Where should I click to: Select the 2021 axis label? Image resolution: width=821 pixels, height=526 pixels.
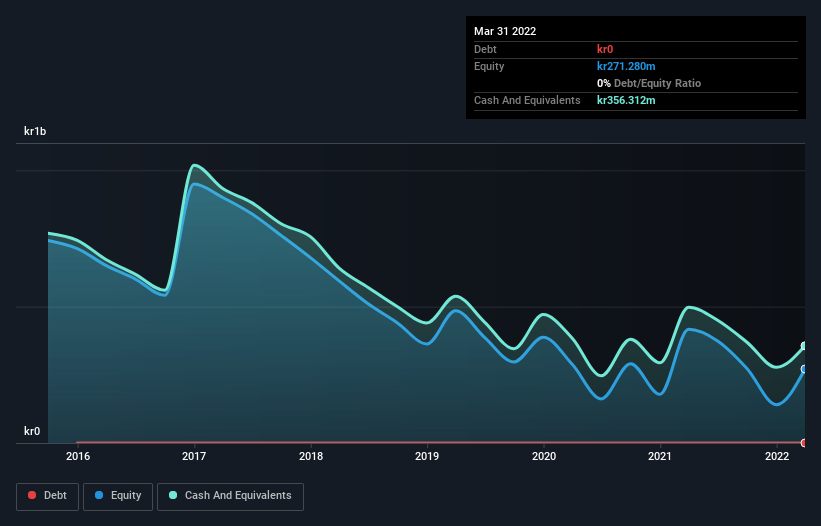660,456
